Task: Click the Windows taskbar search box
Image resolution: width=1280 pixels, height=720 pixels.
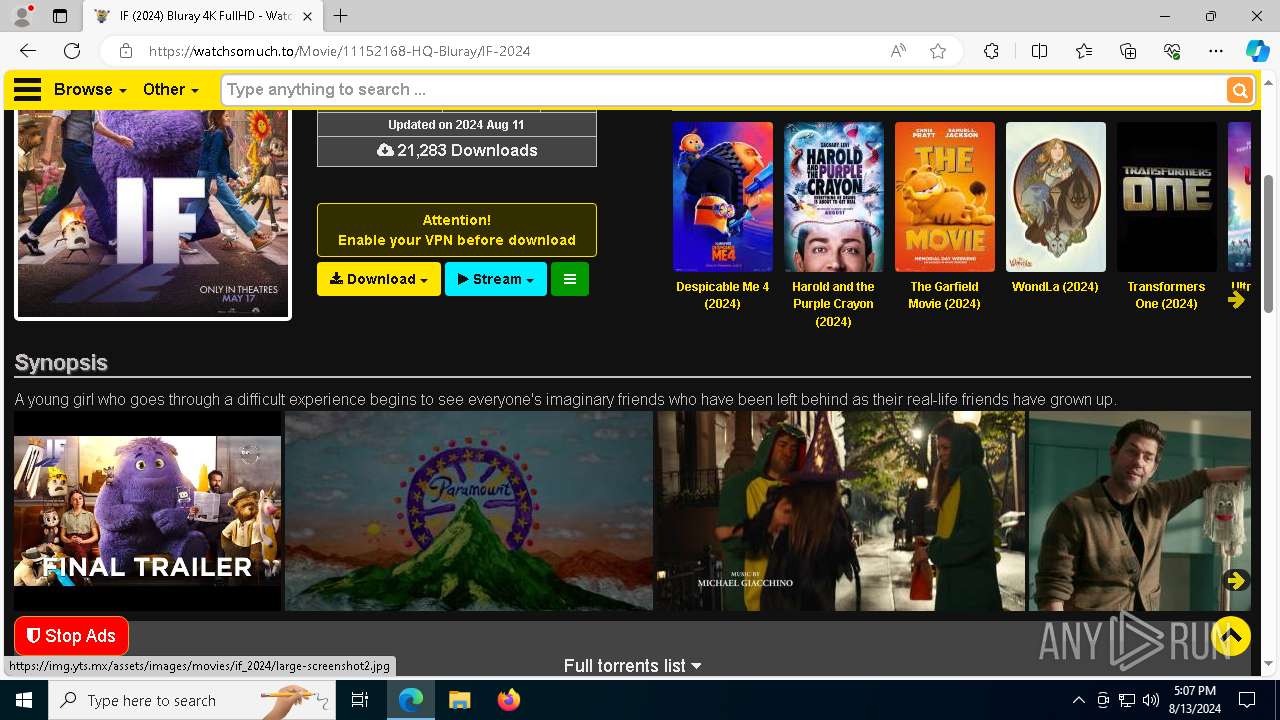Action: click(x=191, y=700)
